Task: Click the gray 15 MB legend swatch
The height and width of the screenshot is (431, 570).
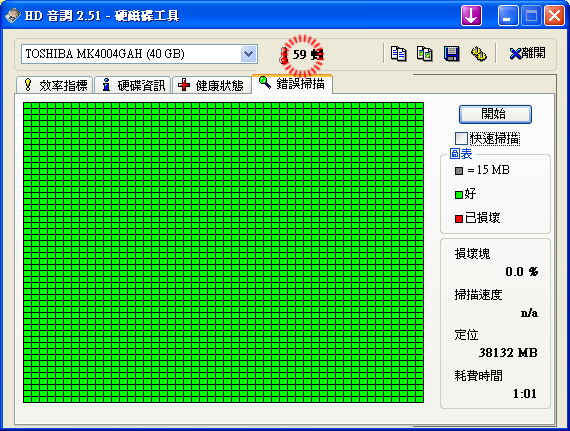Action: click(x=459, y=170)
